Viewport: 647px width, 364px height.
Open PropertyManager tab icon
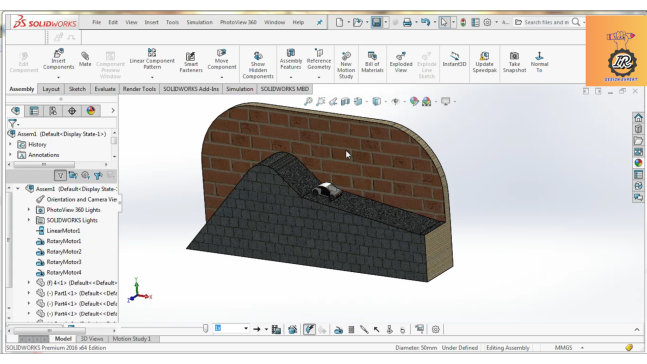(34, 111)
